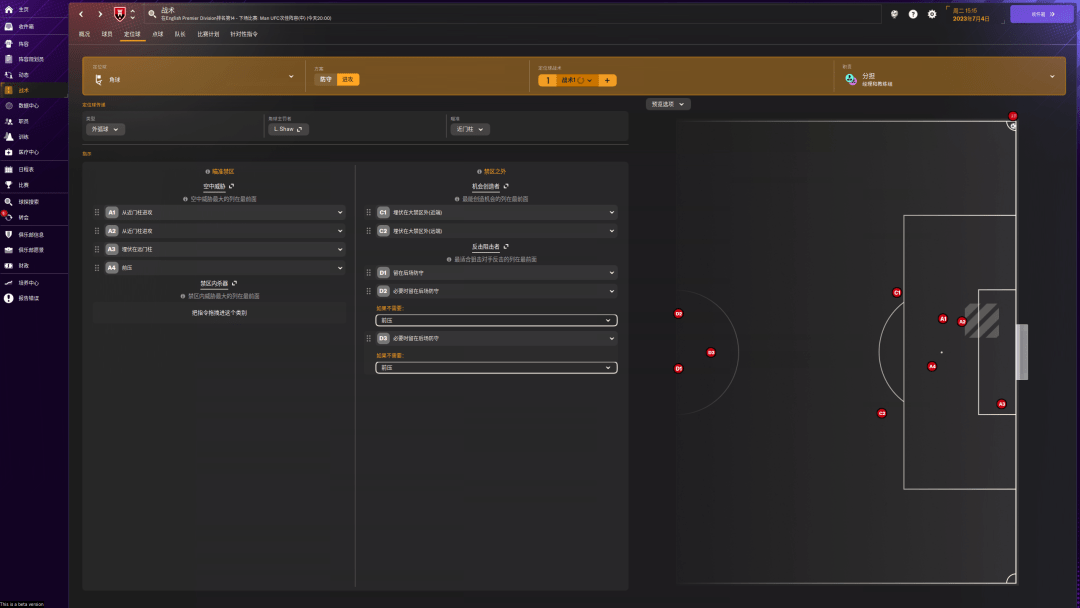
Task: Reset 机会创造者 chance creator order icon
Action: point(506,186)
